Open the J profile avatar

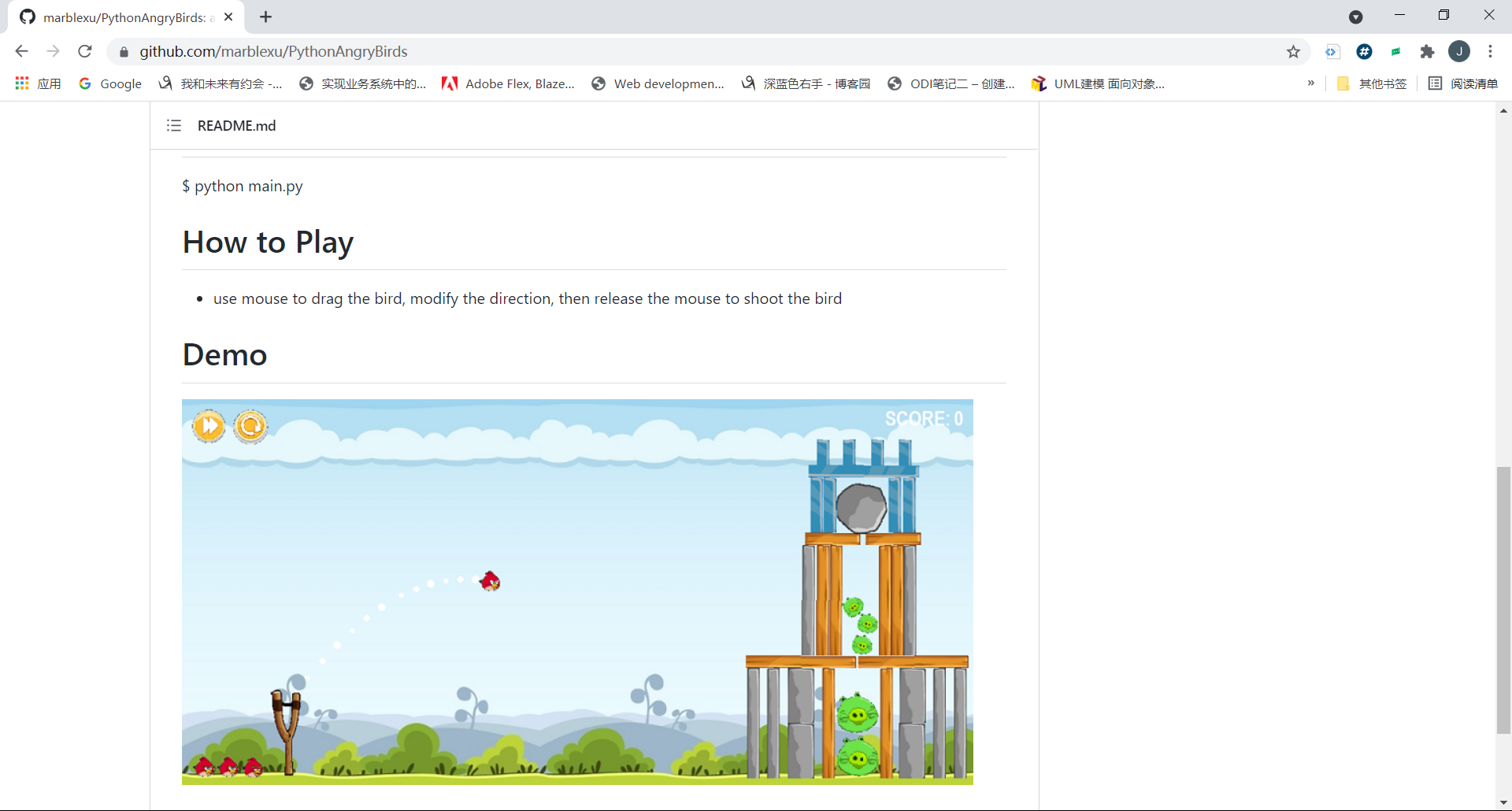[x=1459, y=51]
